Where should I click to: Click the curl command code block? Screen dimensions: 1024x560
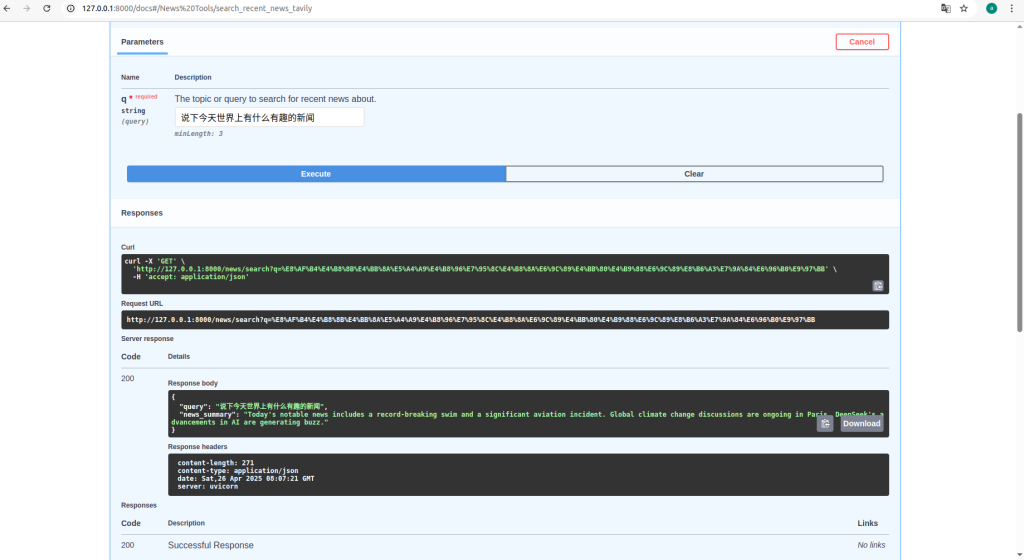pyautogui.click(x=505, y=273)
